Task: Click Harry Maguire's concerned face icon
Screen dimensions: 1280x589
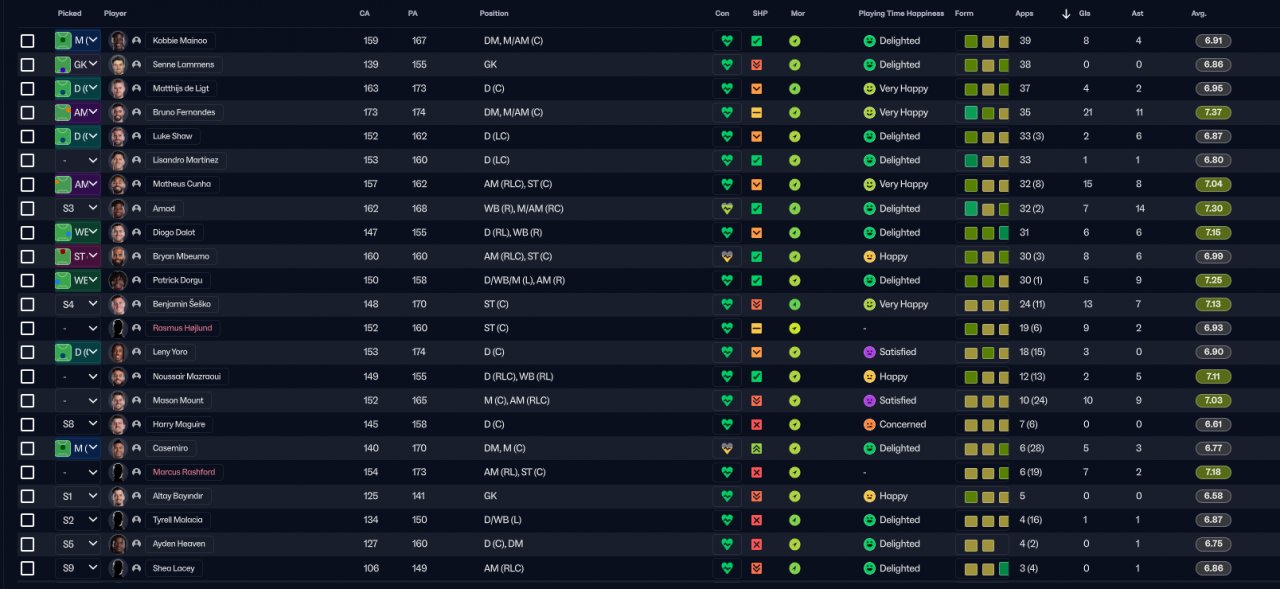Action: coord(869,424)
